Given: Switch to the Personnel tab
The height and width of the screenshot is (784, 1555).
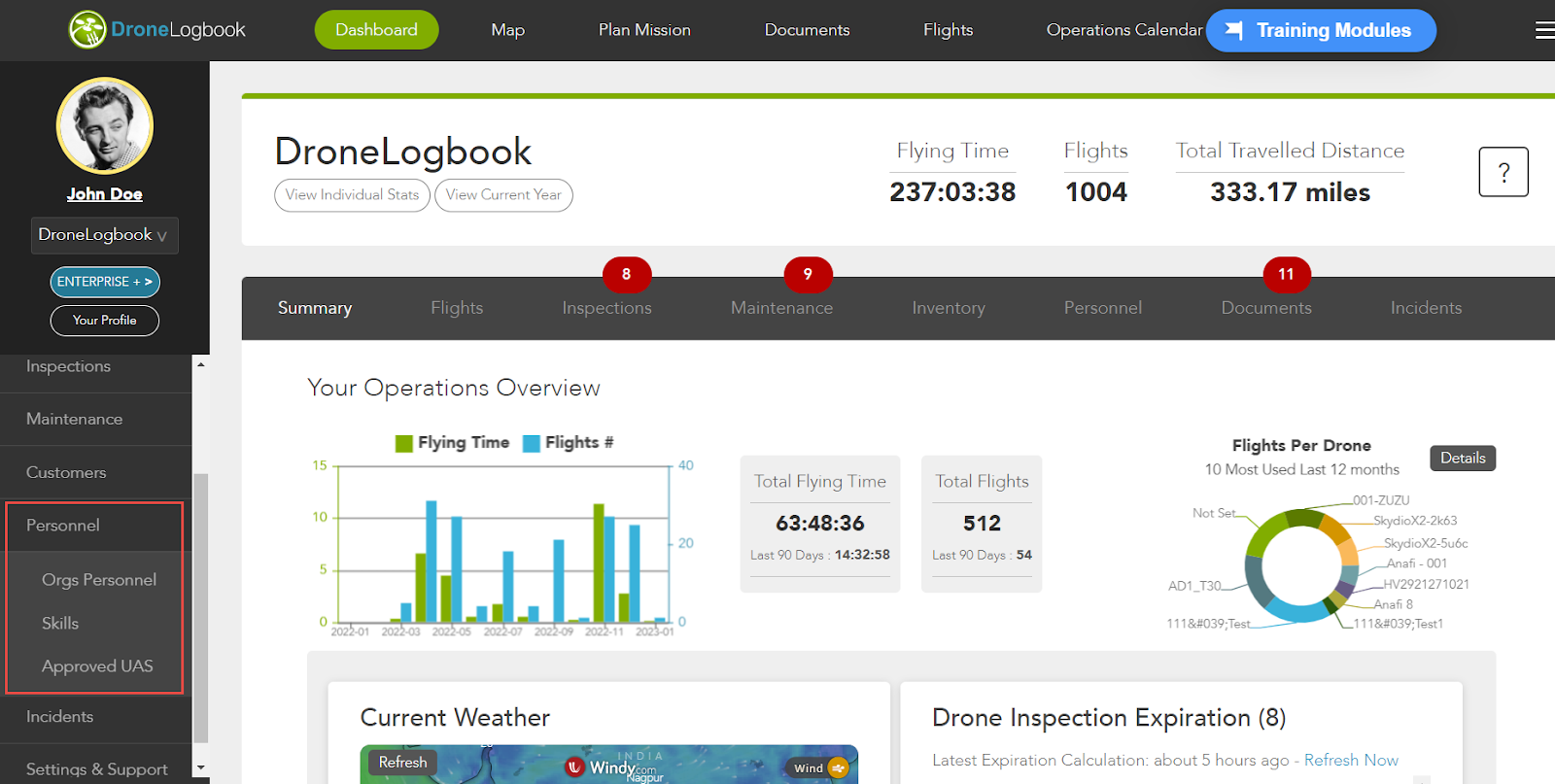Looking at the screenshot, I should pos(1103,308).
